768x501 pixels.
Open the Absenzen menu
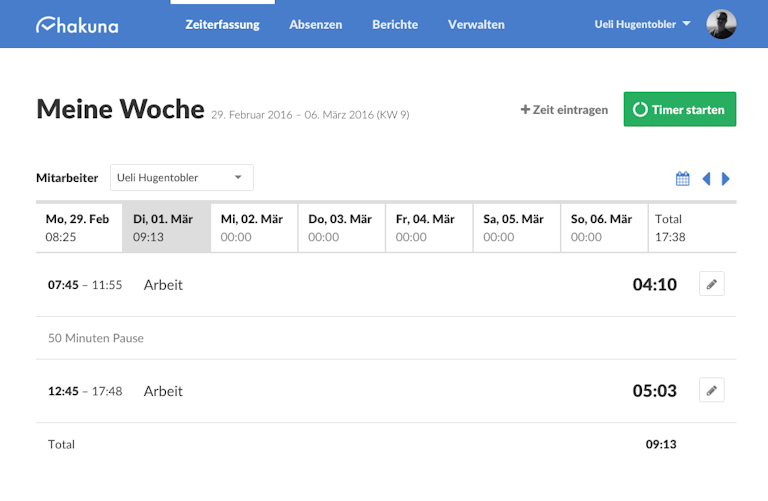(315, 24)
